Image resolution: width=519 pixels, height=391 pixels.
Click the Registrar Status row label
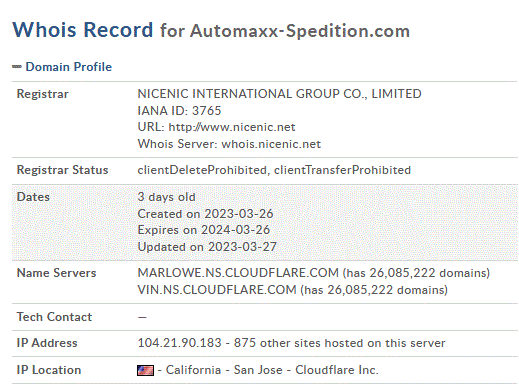click(62, 170)
